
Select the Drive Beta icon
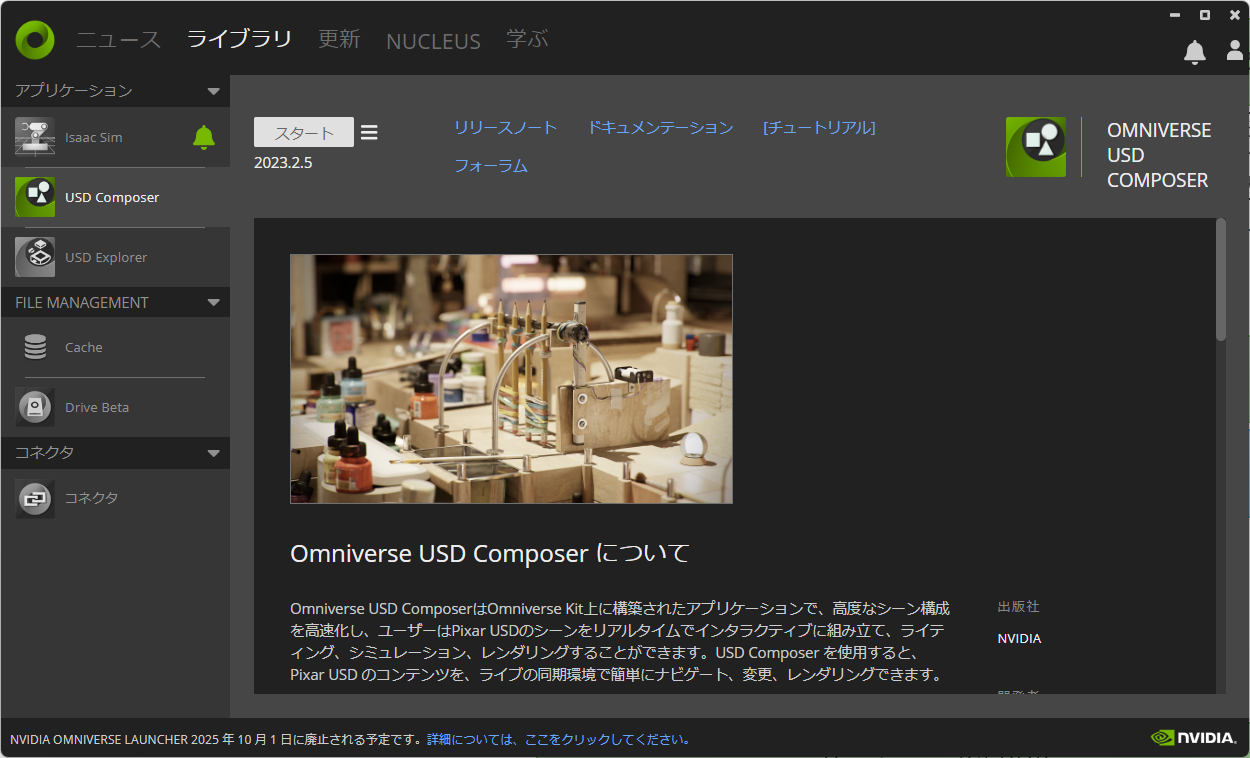(35, 407)
